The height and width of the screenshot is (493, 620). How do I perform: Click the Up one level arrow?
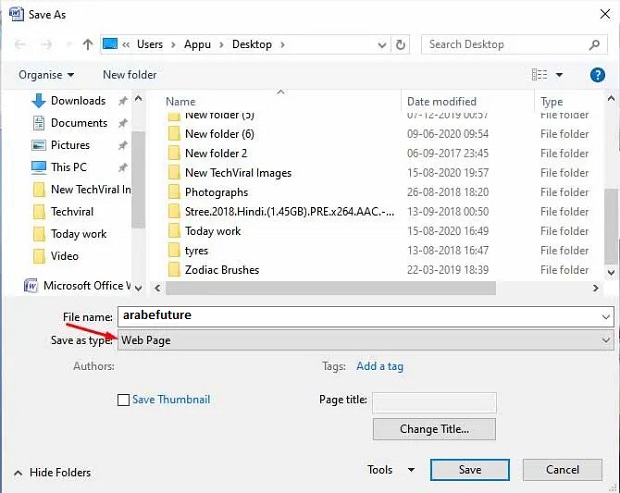[x=87, y=45]
